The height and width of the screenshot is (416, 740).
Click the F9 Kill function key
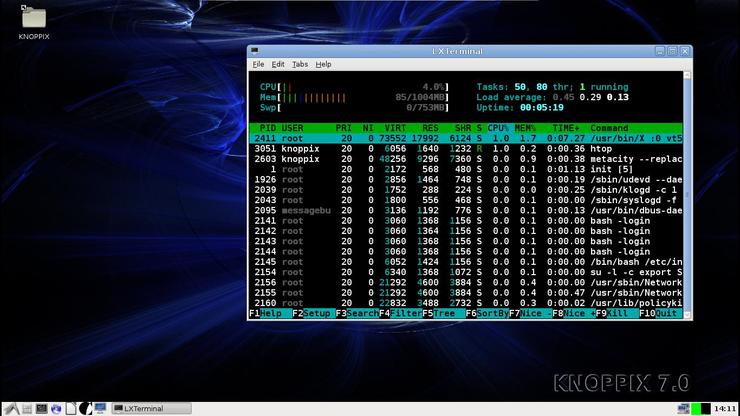[x=618, y=314]
